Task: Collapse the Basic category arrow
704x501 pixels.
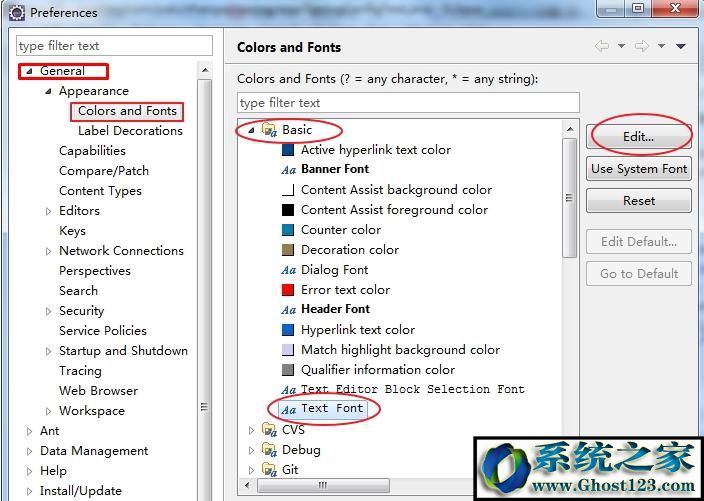Action: coord(251,130)
